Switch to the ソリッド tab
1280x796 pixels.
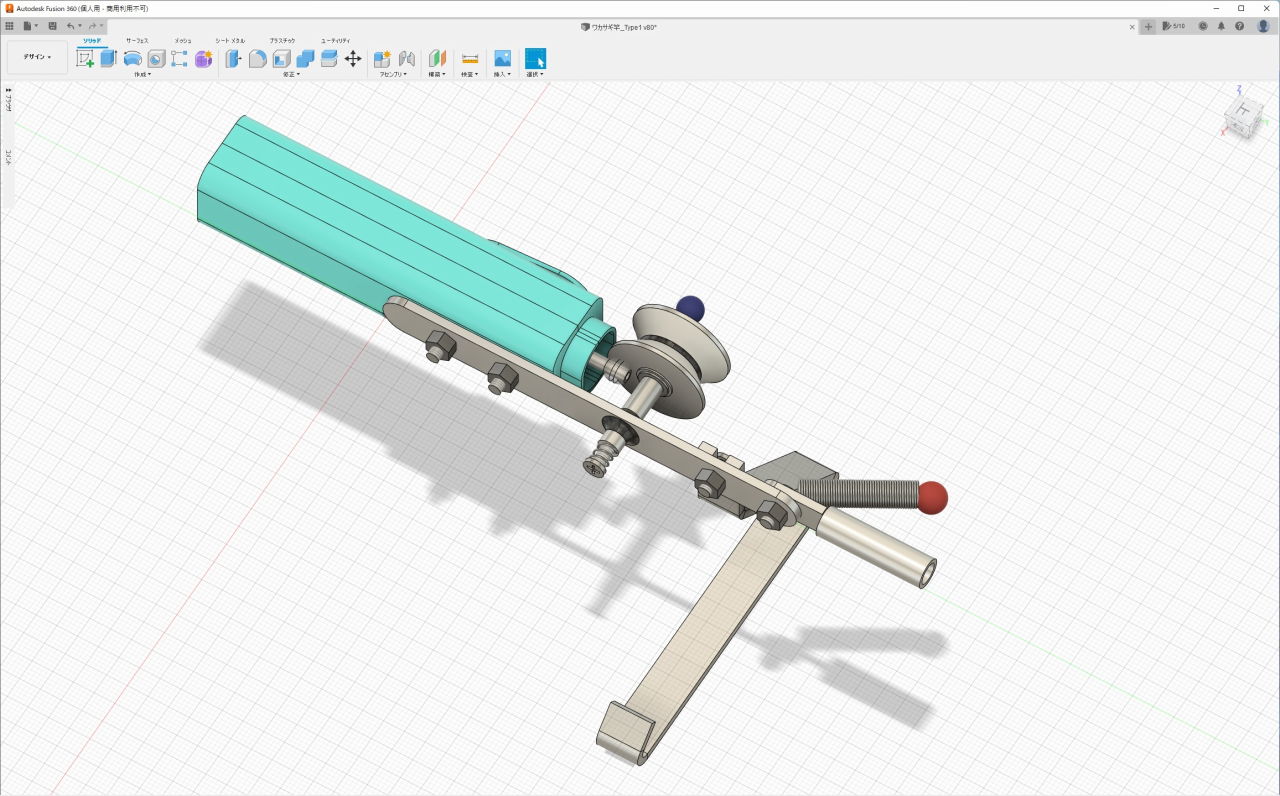coord(91,40)
